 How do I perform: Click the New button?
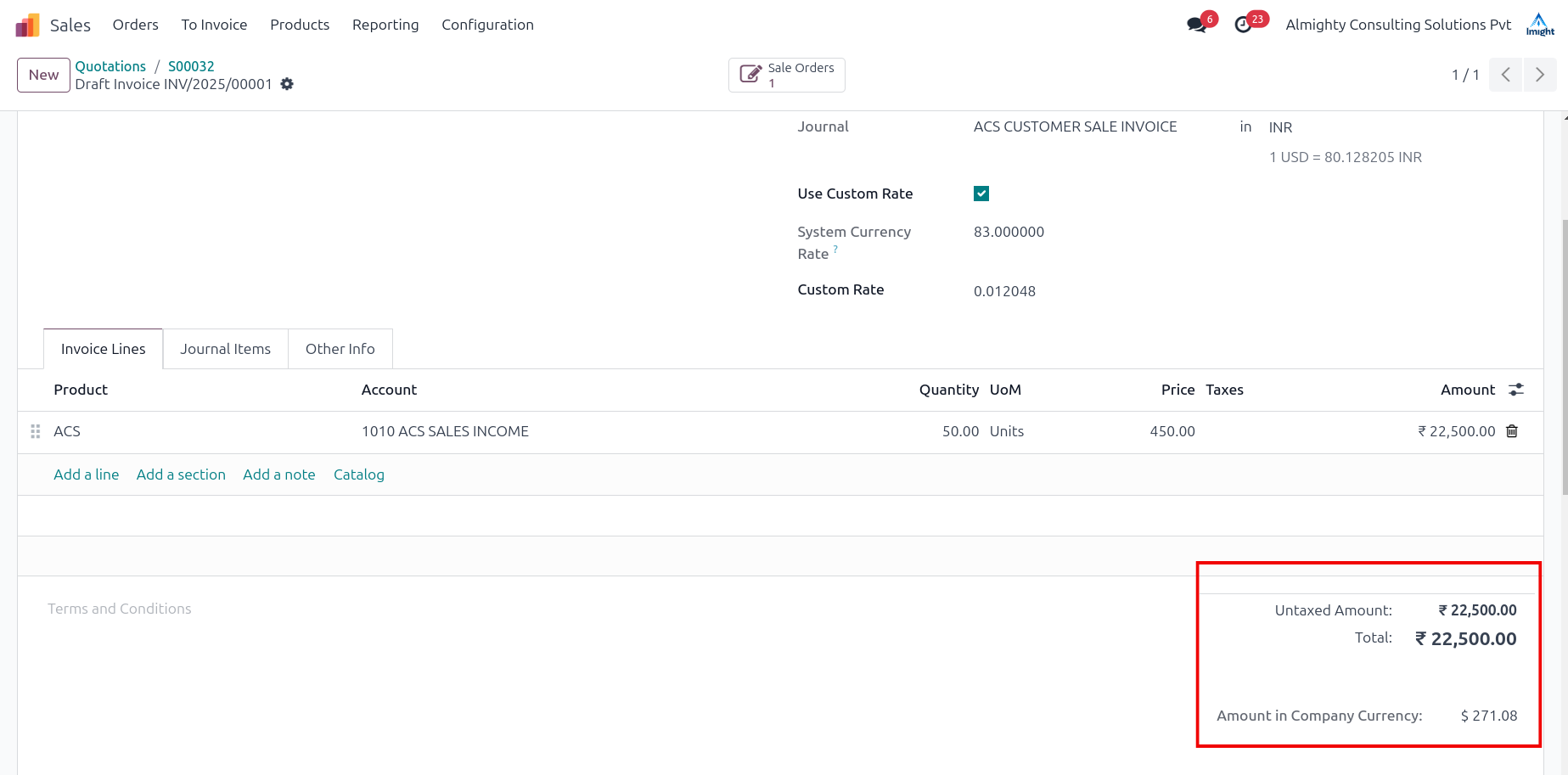43,75
